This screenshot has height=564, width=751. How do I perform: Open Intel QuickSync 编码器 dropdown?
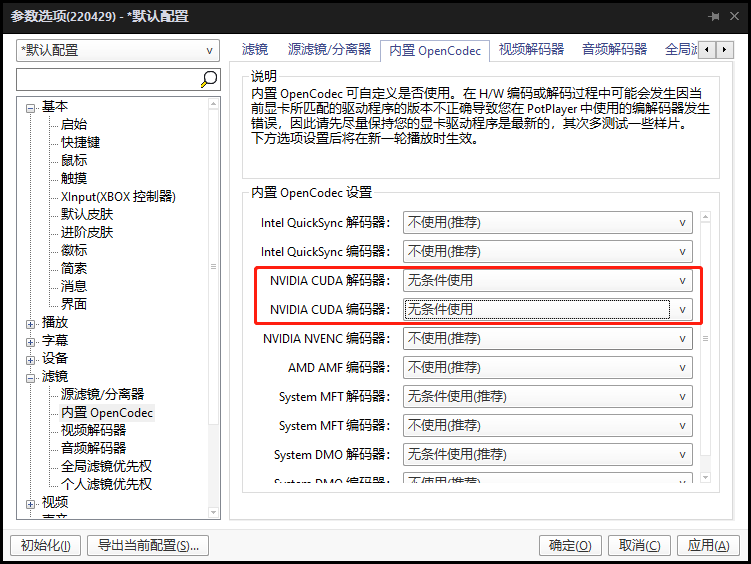[x=547, y=251]
